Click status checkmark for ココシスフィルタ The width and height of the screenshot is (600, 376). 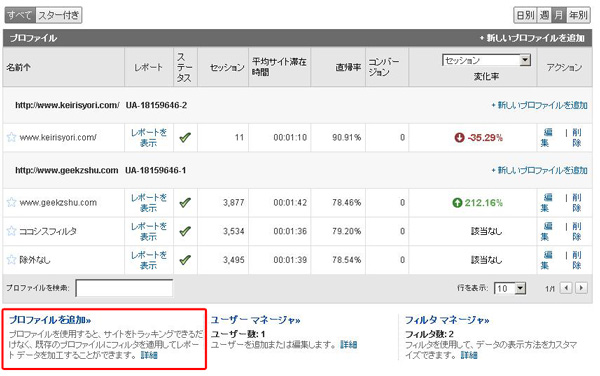coord(185,231)
